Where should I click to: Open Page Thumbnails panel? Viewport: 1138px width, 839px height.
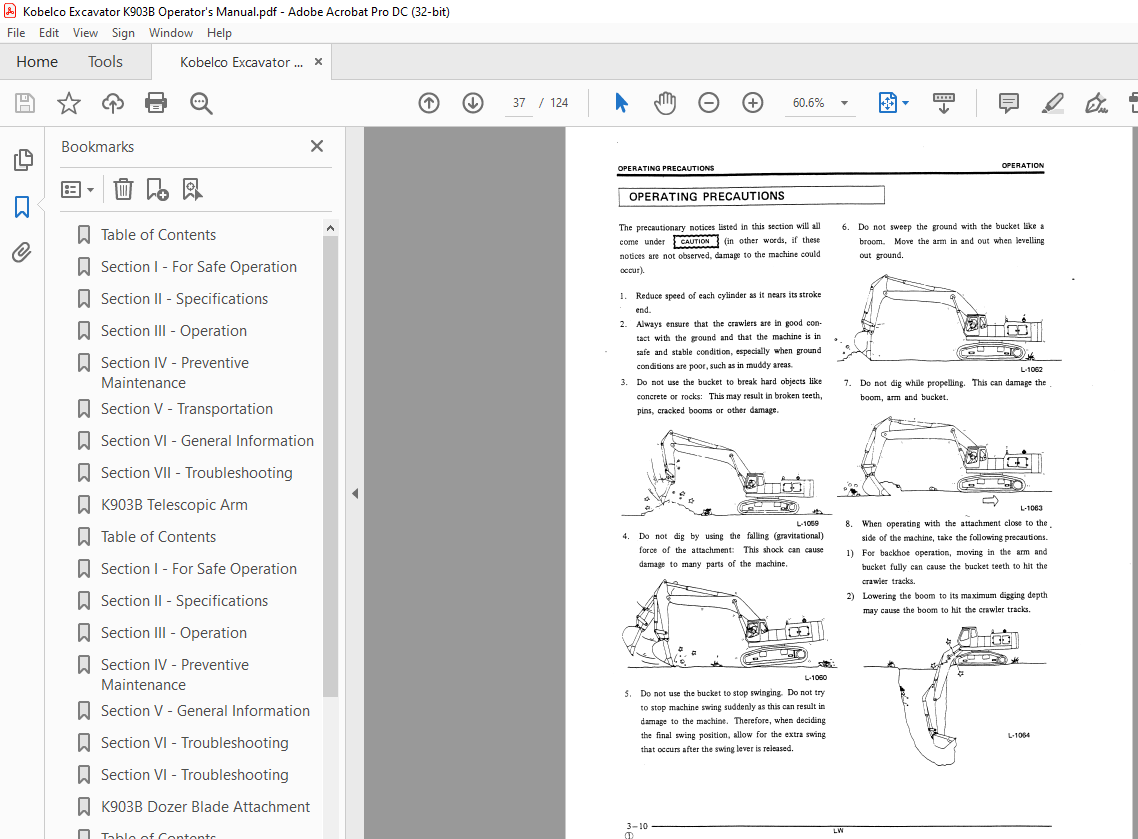click(22, 160)
